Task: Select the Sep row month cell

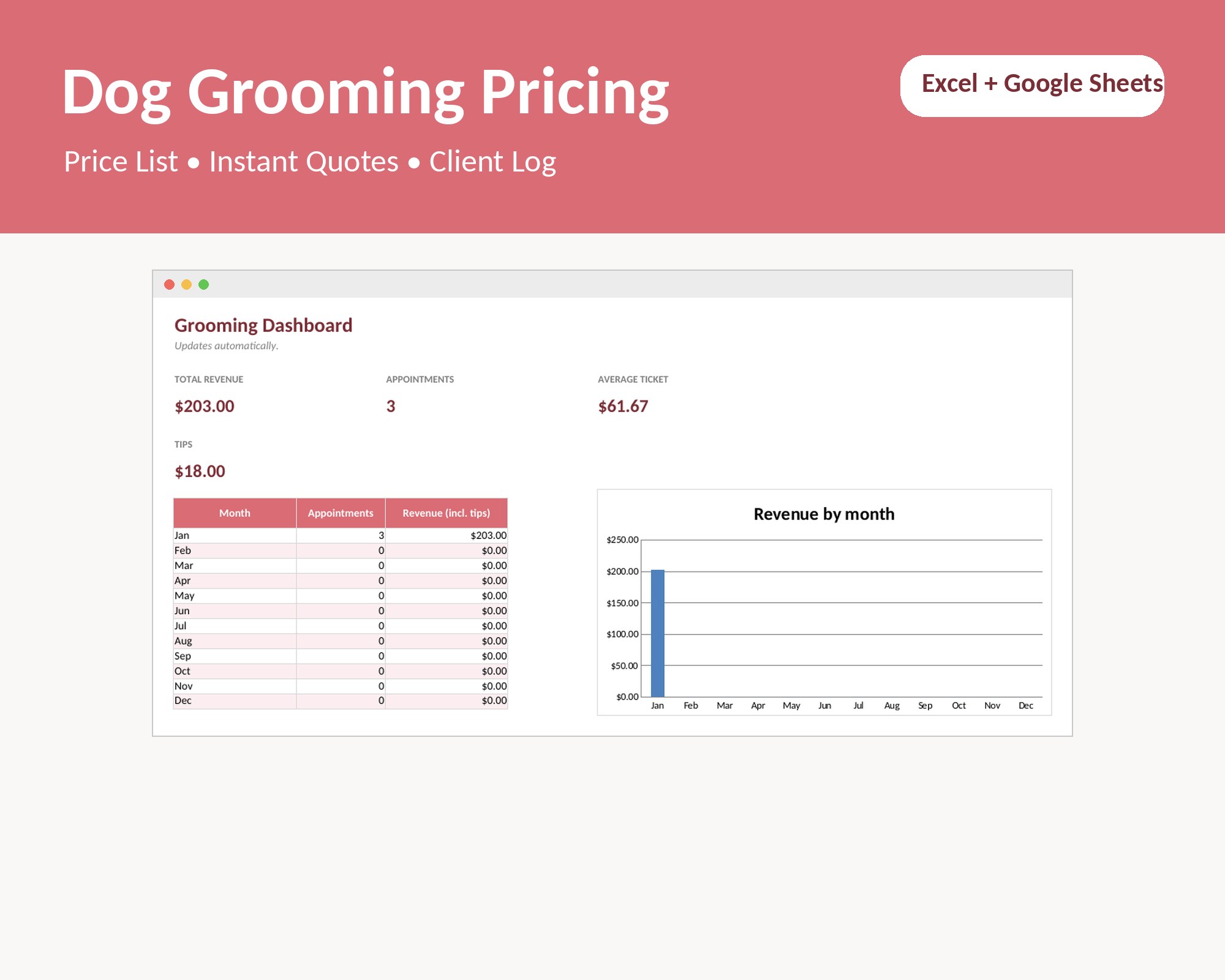Action: (235, 656)
